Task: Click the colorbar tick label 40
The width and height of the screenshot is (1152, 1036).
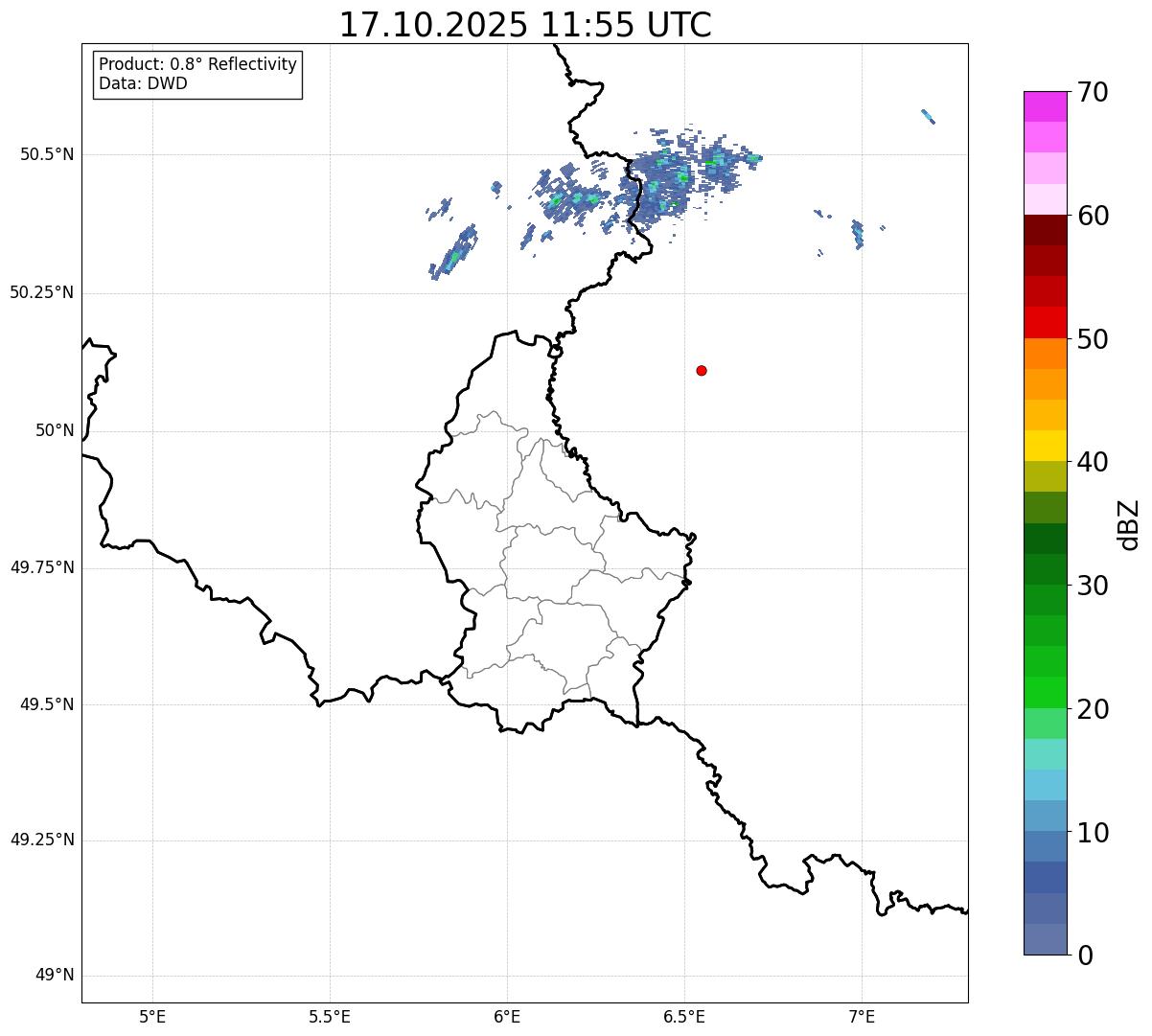Action: 1093,462
